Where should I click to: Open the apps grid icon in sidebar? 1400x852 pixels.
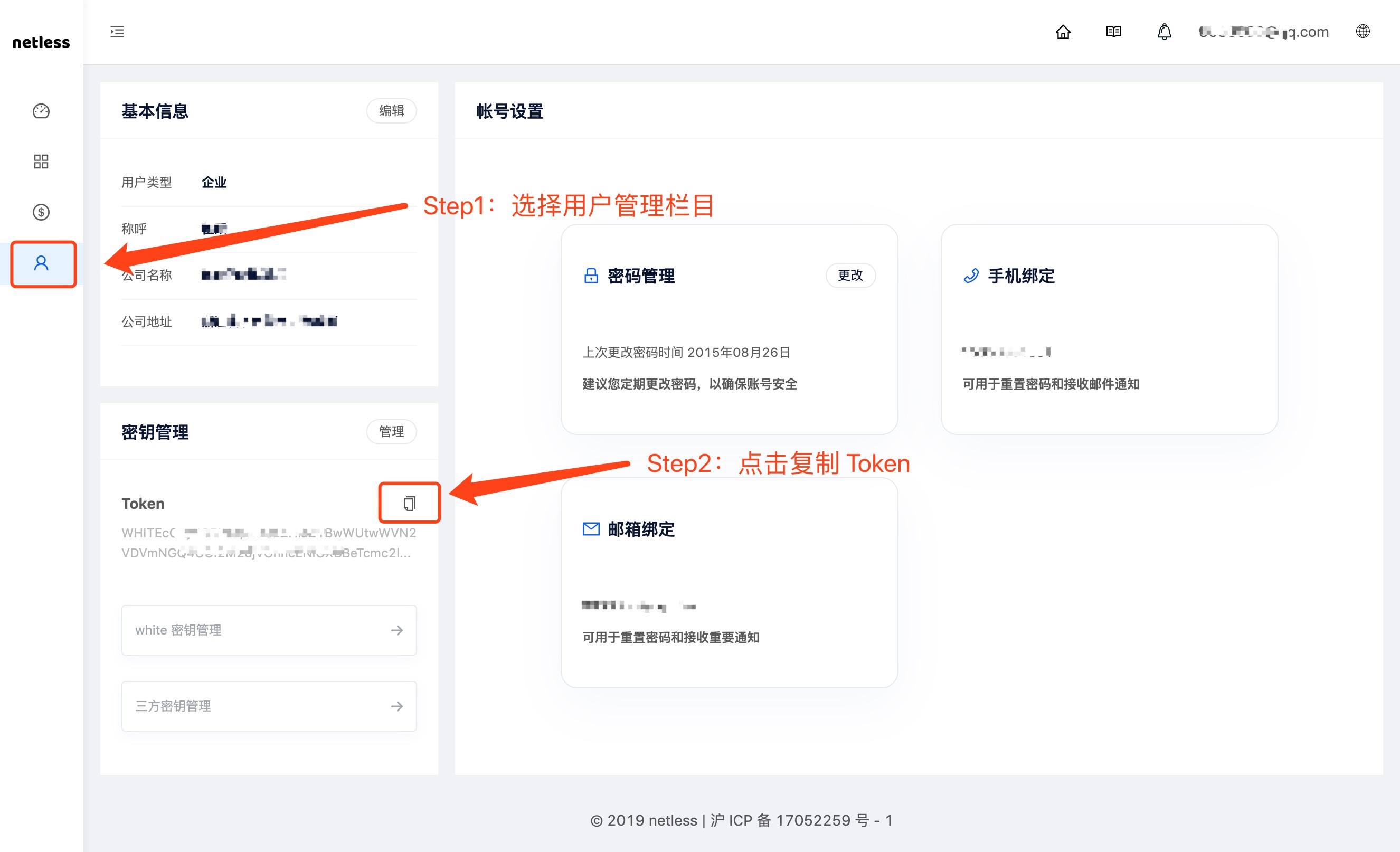41,162
